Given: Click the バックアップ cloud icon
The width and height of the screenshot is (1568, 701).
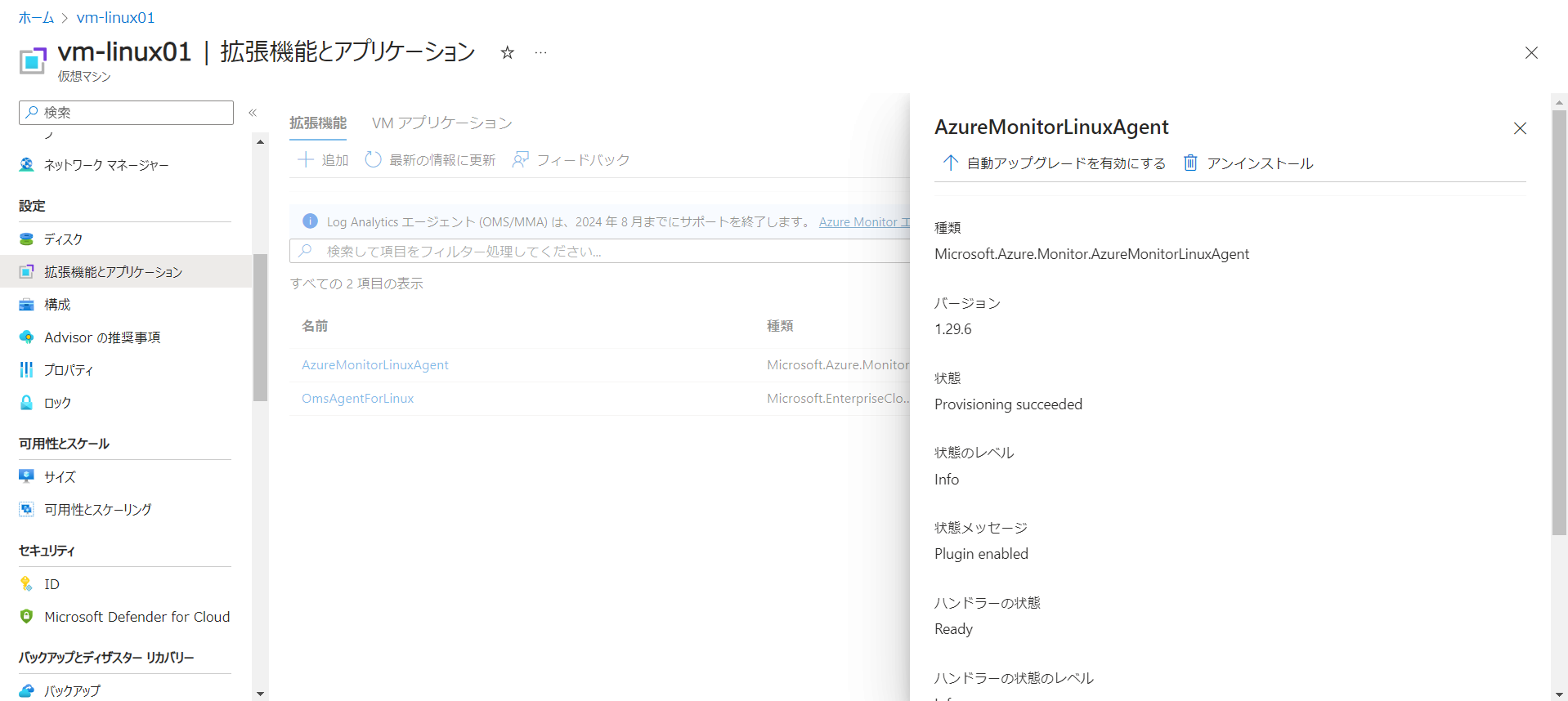Looking at the screenshot, I should [x=27, y=690].
